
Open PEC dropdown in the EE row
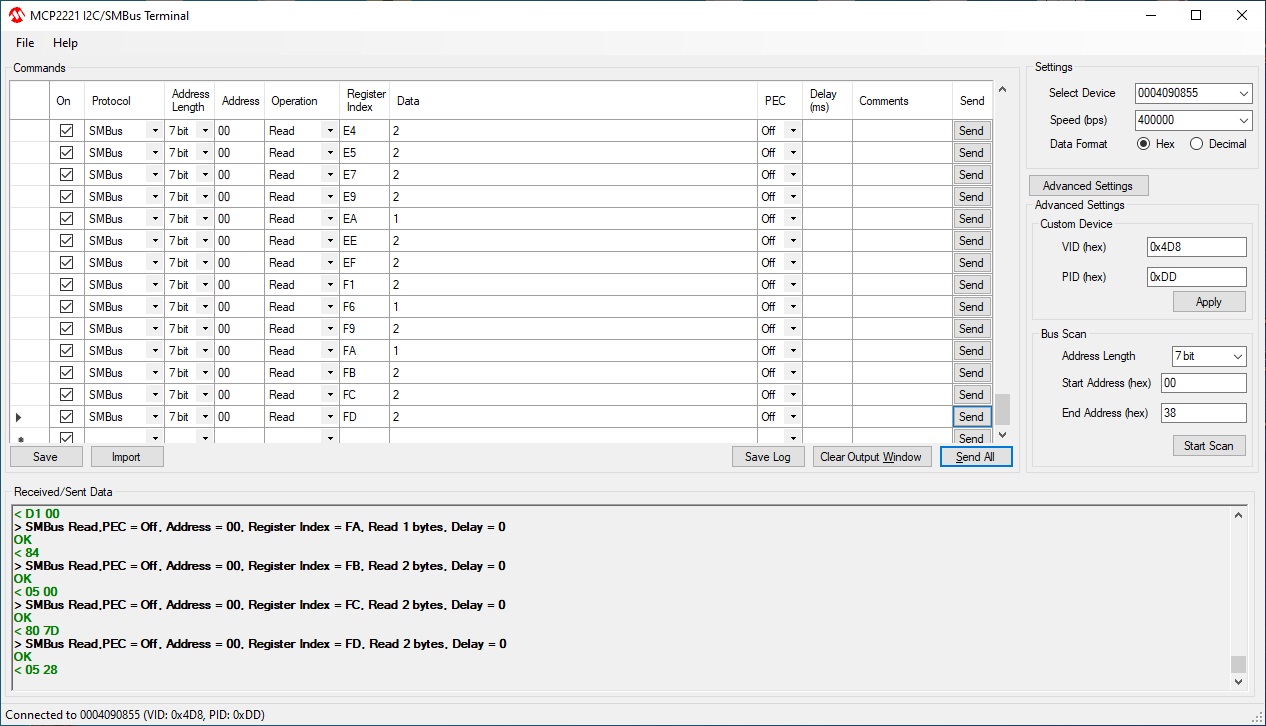pos(793,241)
